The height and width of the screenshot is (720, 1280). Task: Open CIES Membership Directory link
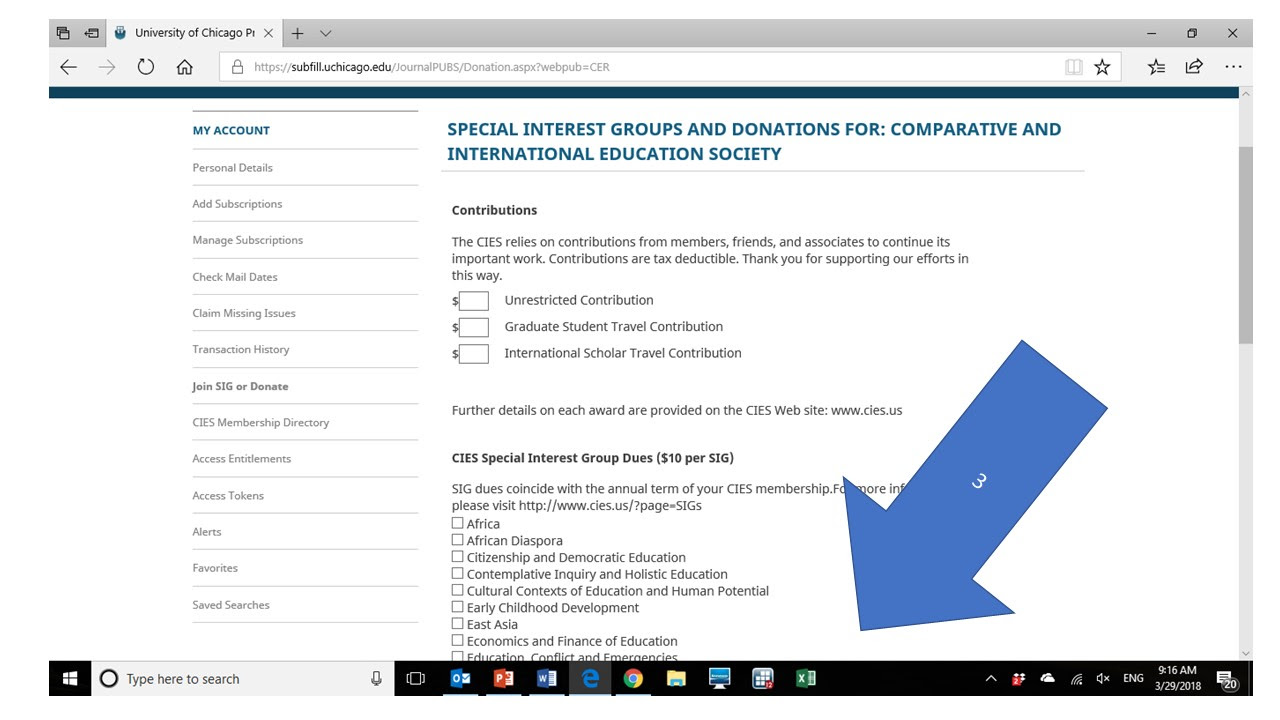pyautogui.click(x=260, y=422)
